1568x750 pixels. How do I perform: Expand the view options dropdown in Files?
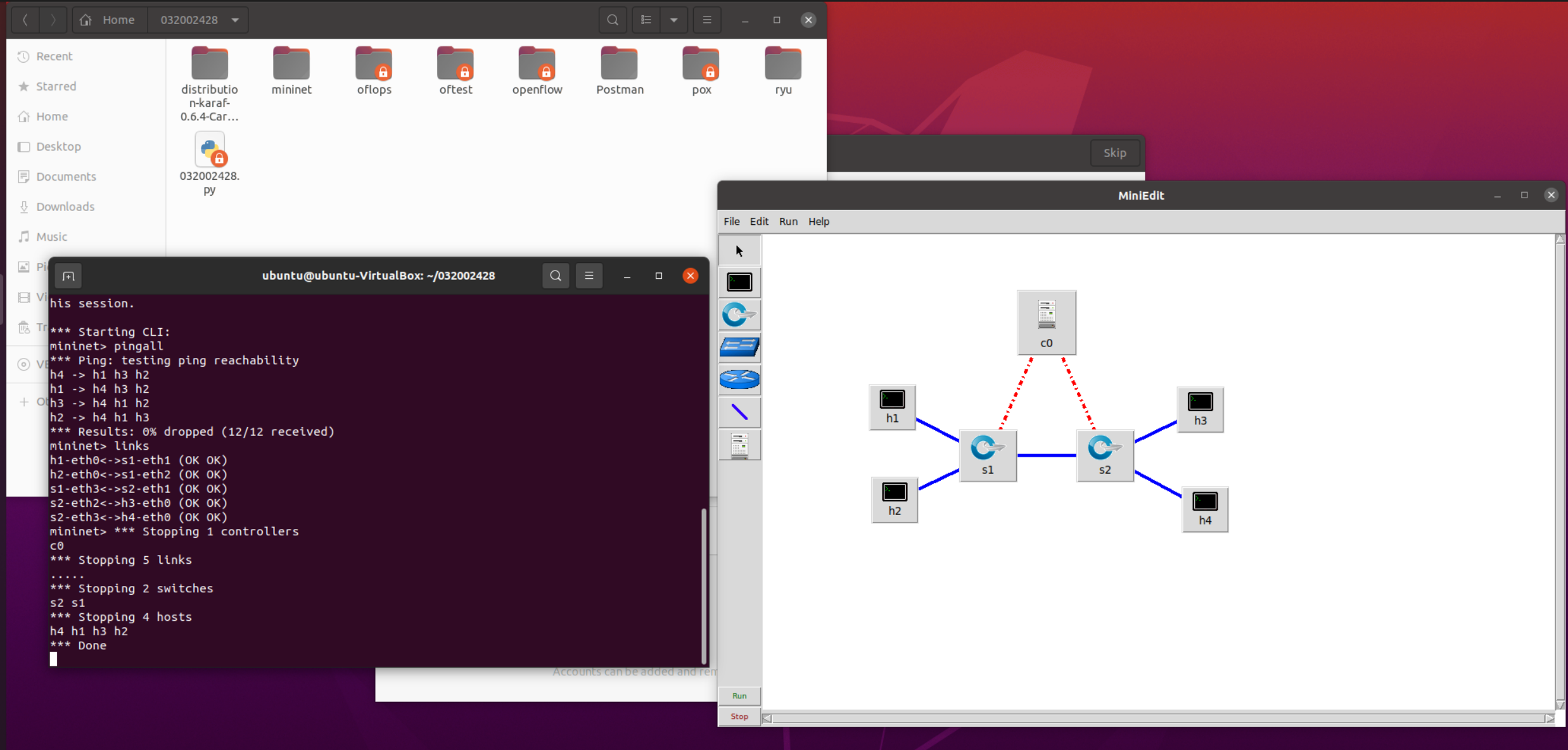(x=674, y=20)
